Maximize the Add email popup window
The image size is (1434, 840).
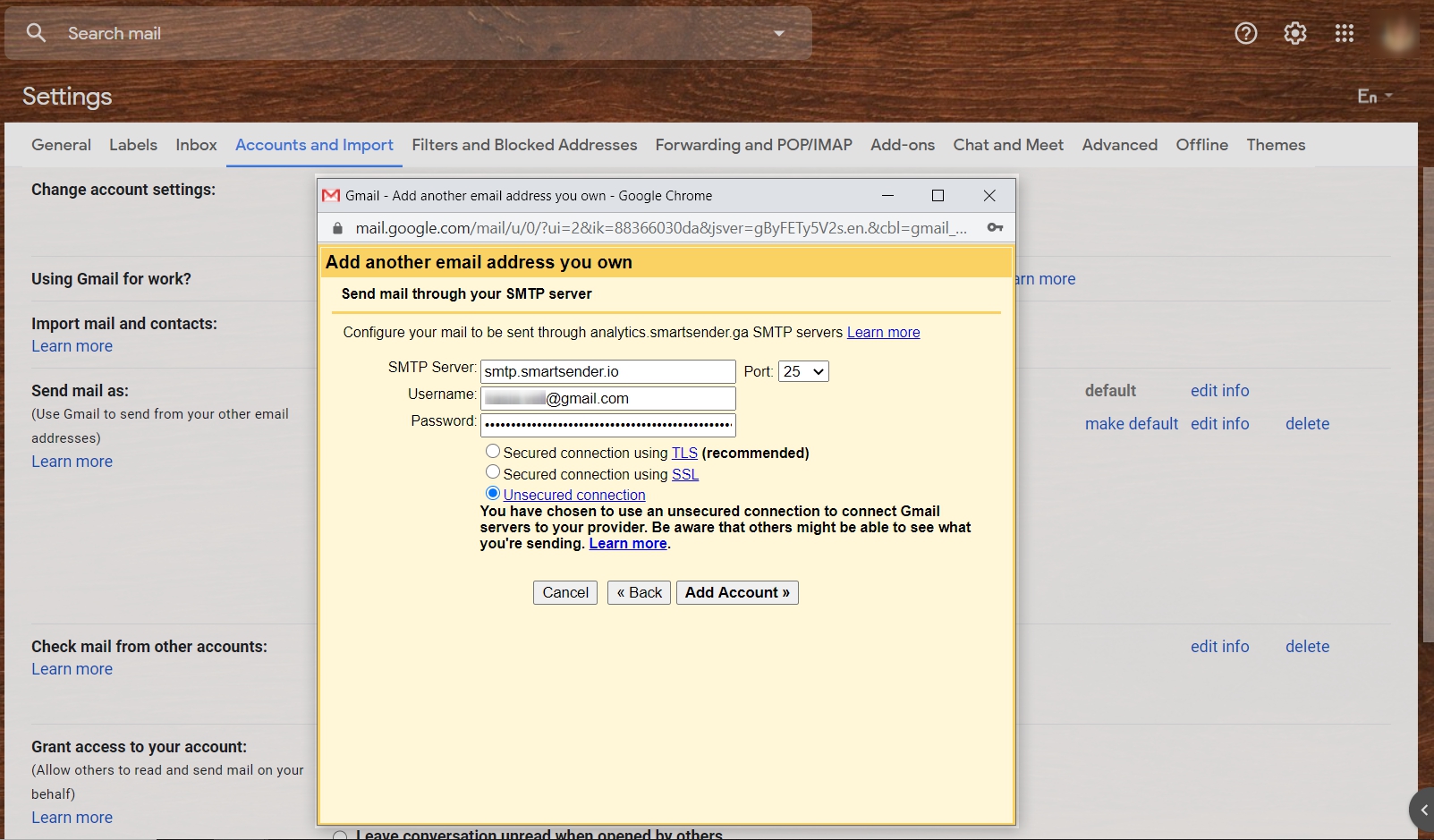(x=938, y=195)
